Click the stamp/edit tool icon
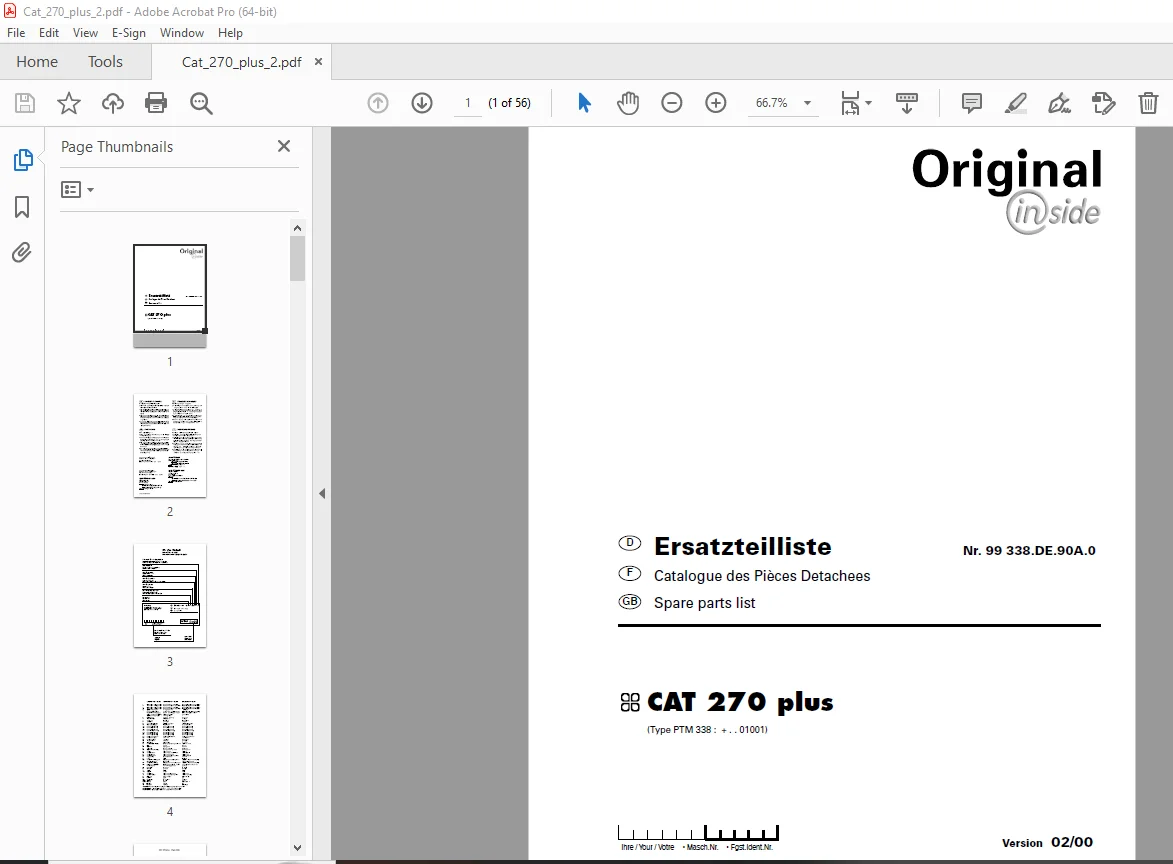 tap(1103, 103)
